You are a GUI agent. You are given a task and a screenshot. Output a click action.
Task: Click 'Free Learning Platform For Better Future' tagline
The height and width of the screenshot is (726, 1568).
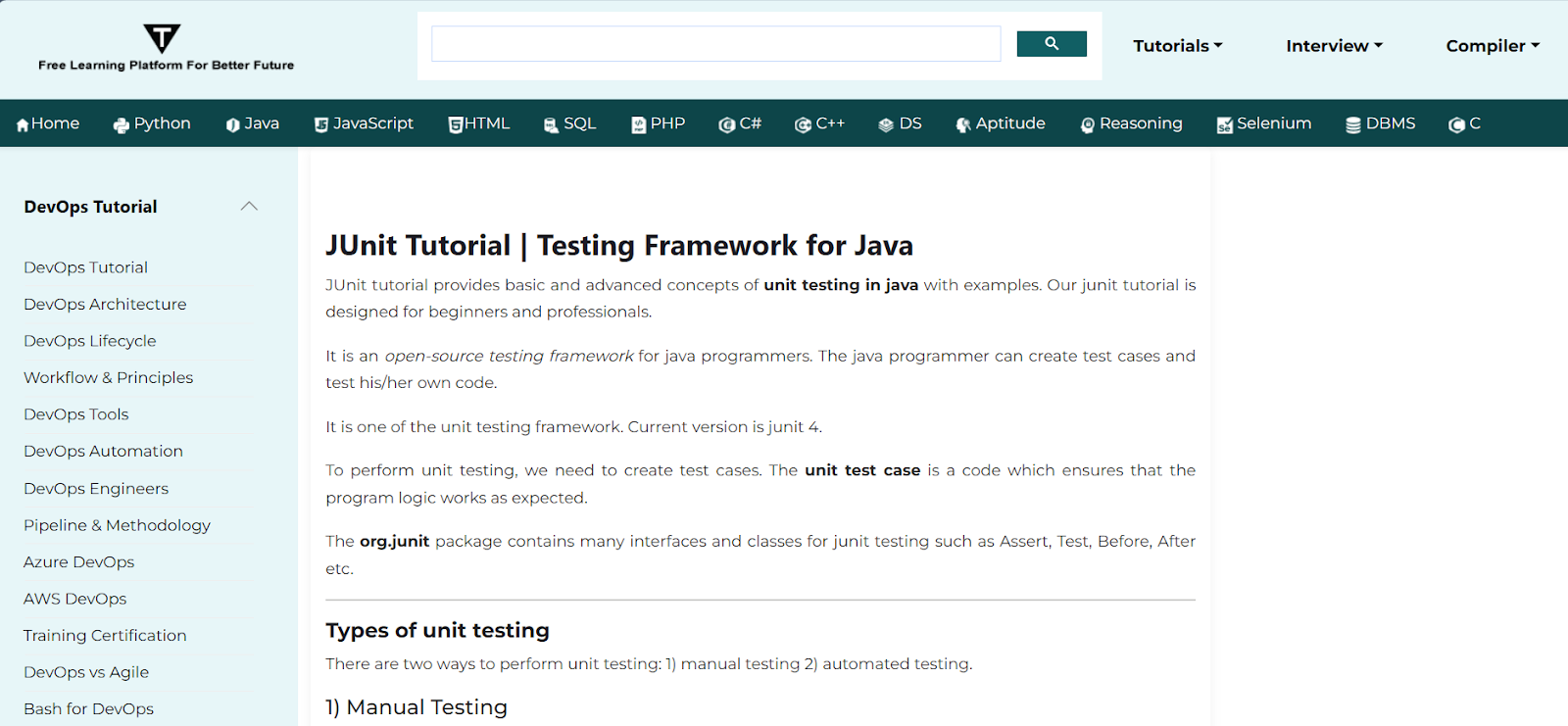(x=166, y=66)
